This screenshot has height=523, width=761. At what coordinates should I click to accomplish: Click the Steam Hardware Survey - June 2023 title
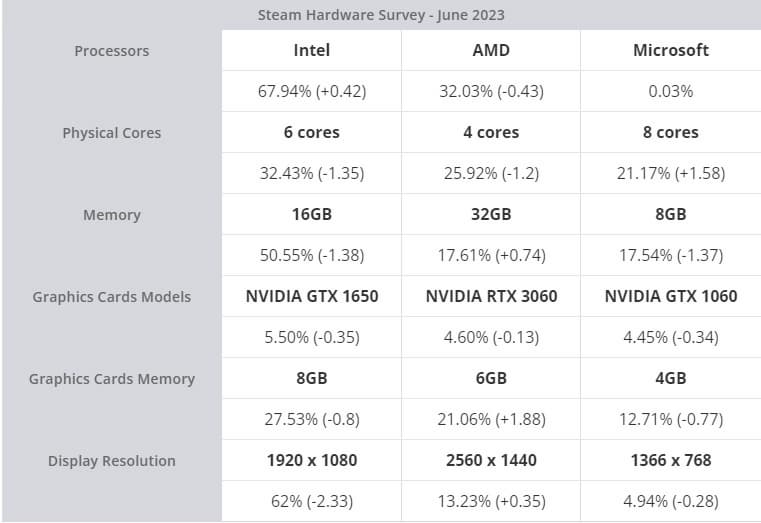click(381, 15)
